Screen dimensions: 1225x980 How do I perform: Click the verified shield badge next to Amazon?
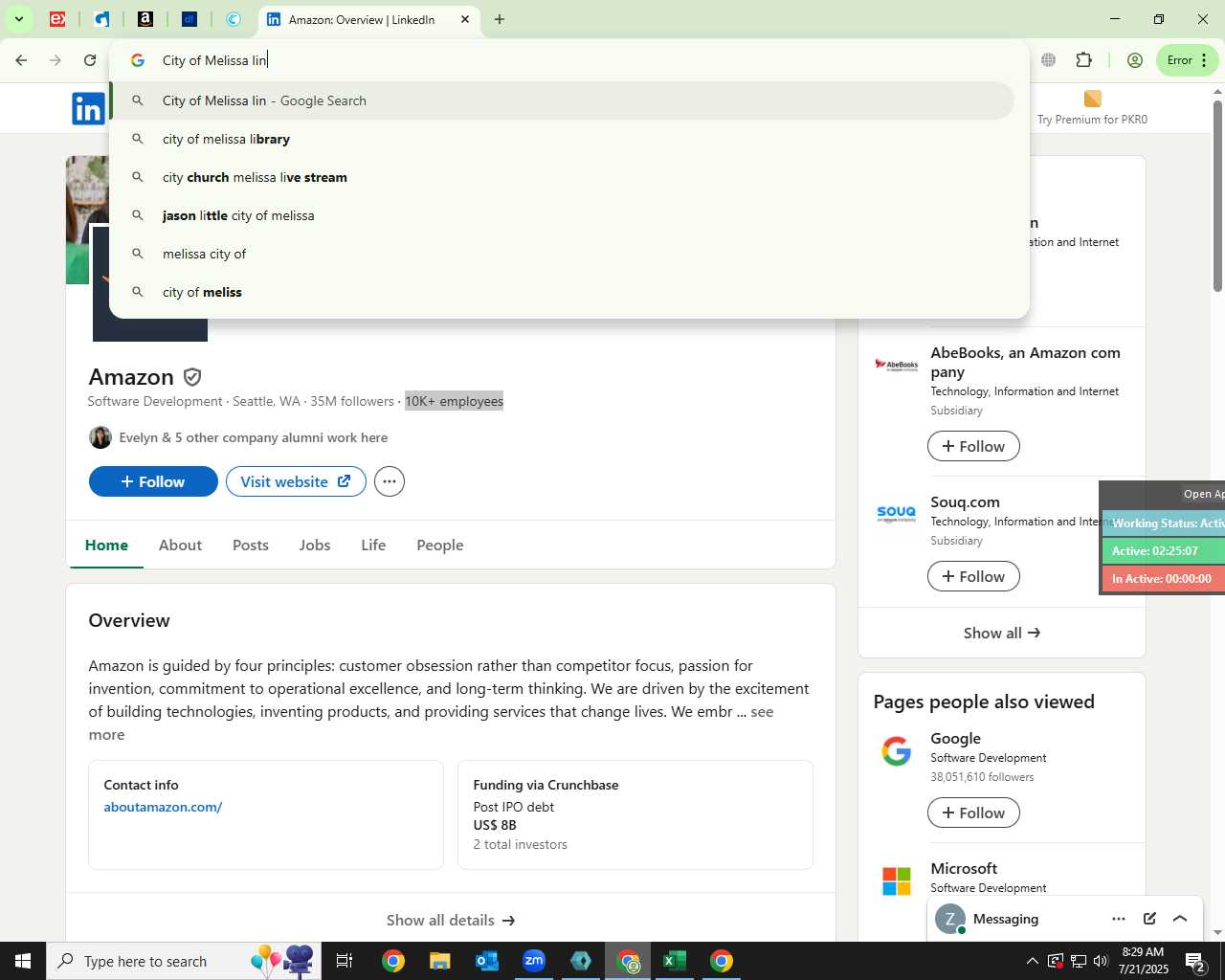(192, 377)
